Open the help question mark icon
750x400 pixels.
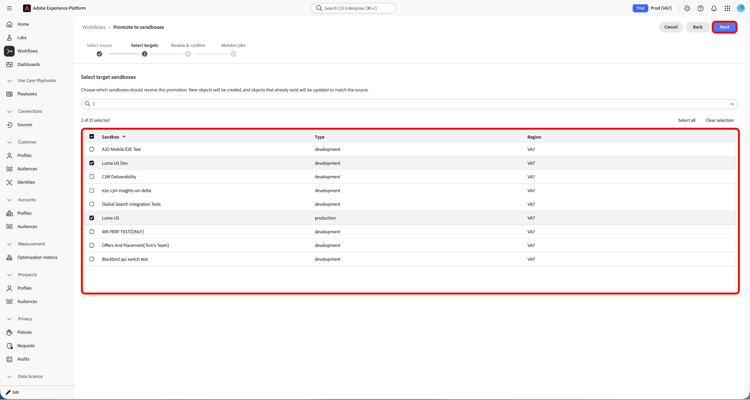(x=701, y=8)
